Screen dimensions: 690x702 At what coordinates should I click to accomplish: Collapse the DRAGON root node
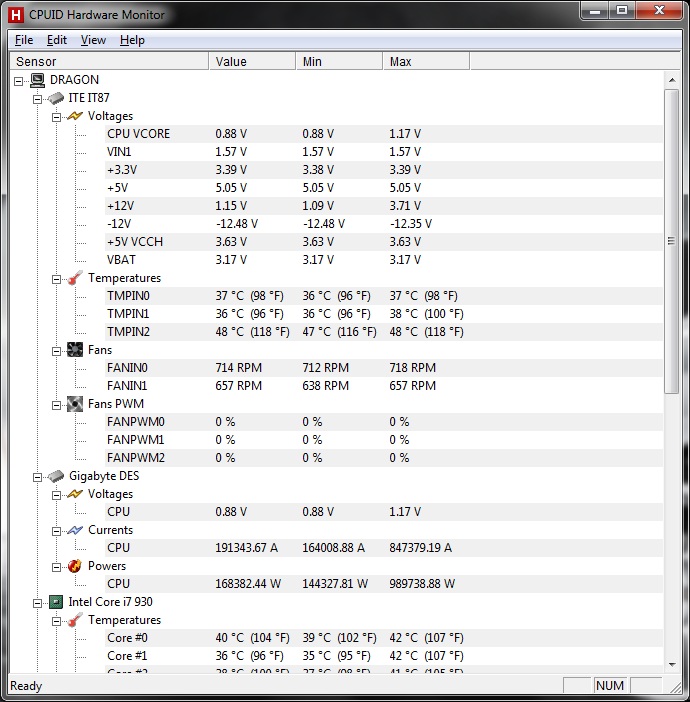click(18, 81)
